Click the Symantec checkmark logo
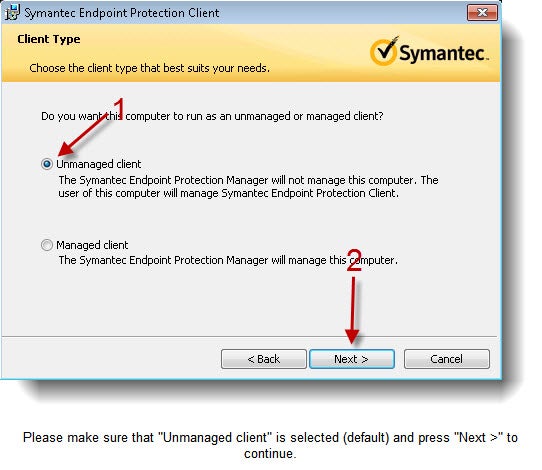542x470 pixels. 384,51
